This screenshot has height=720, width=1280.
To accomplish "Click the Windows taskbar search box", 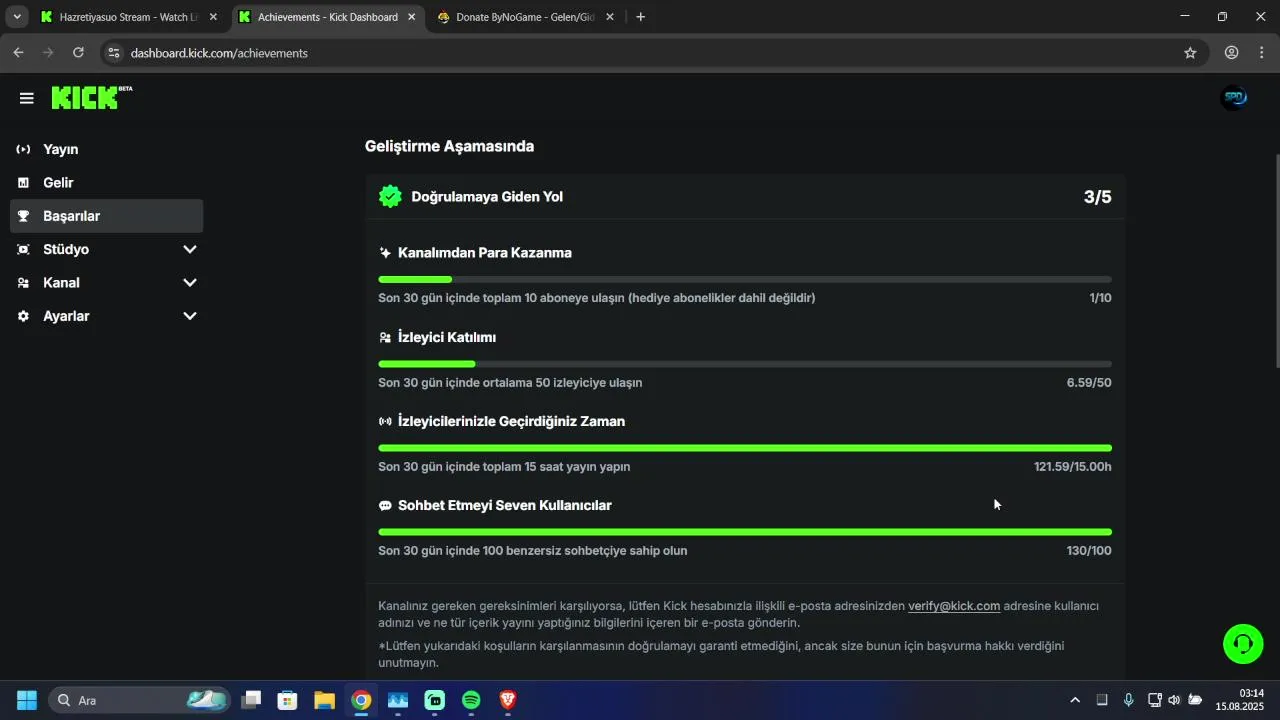I will click(x=139, y=700).
